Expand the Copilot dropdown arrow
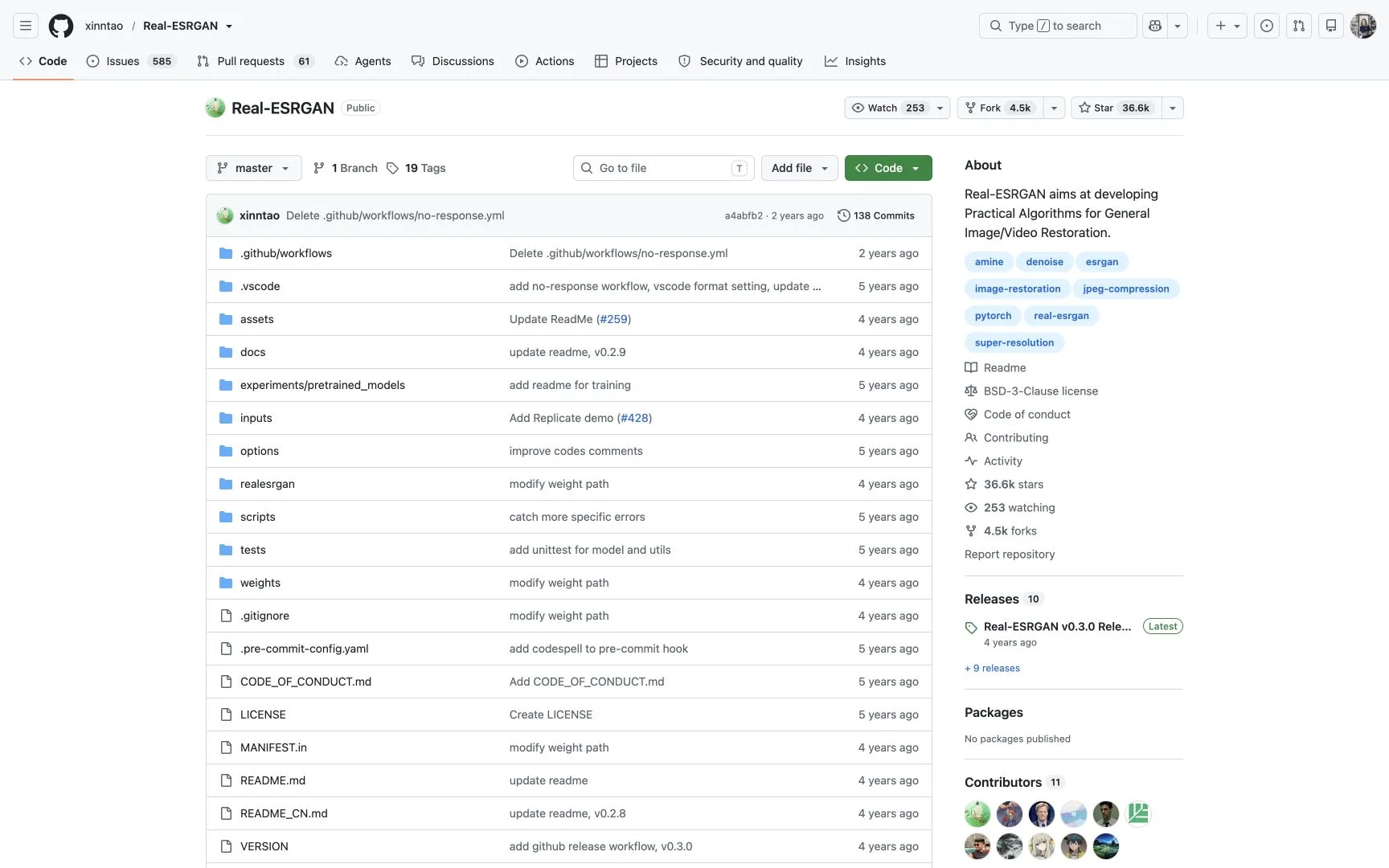1389x868 pixels. [x=1178, y=26]
